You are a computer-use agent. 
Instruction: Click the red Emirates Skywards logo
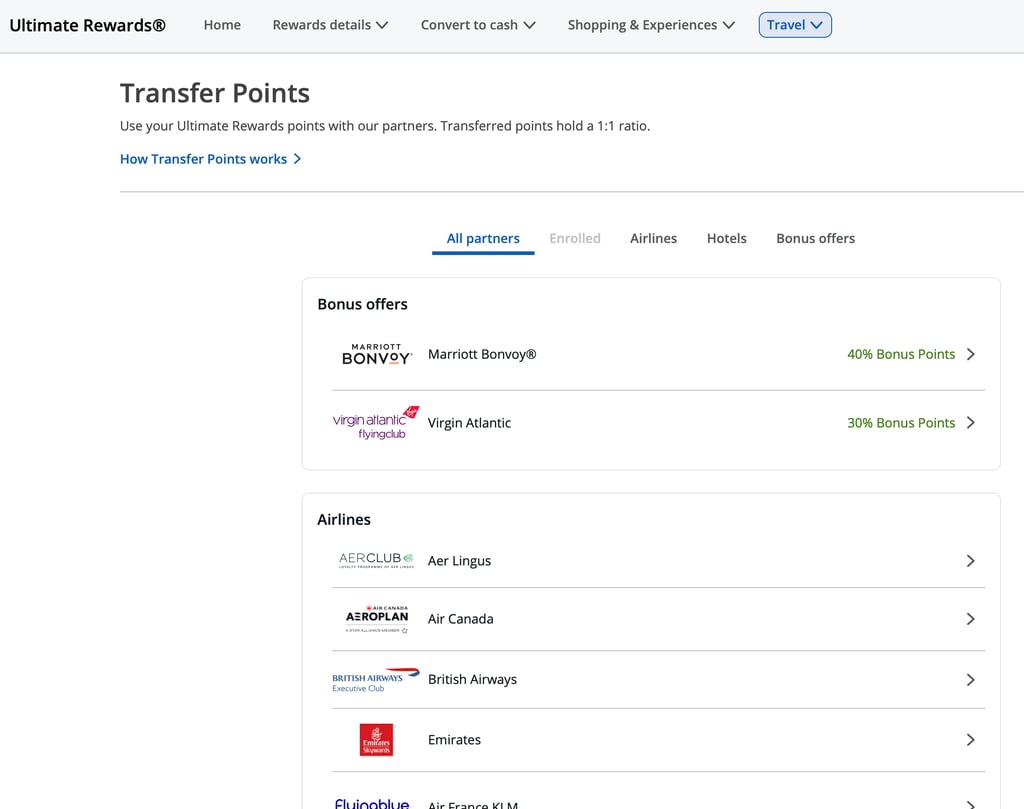coord(376,740)
